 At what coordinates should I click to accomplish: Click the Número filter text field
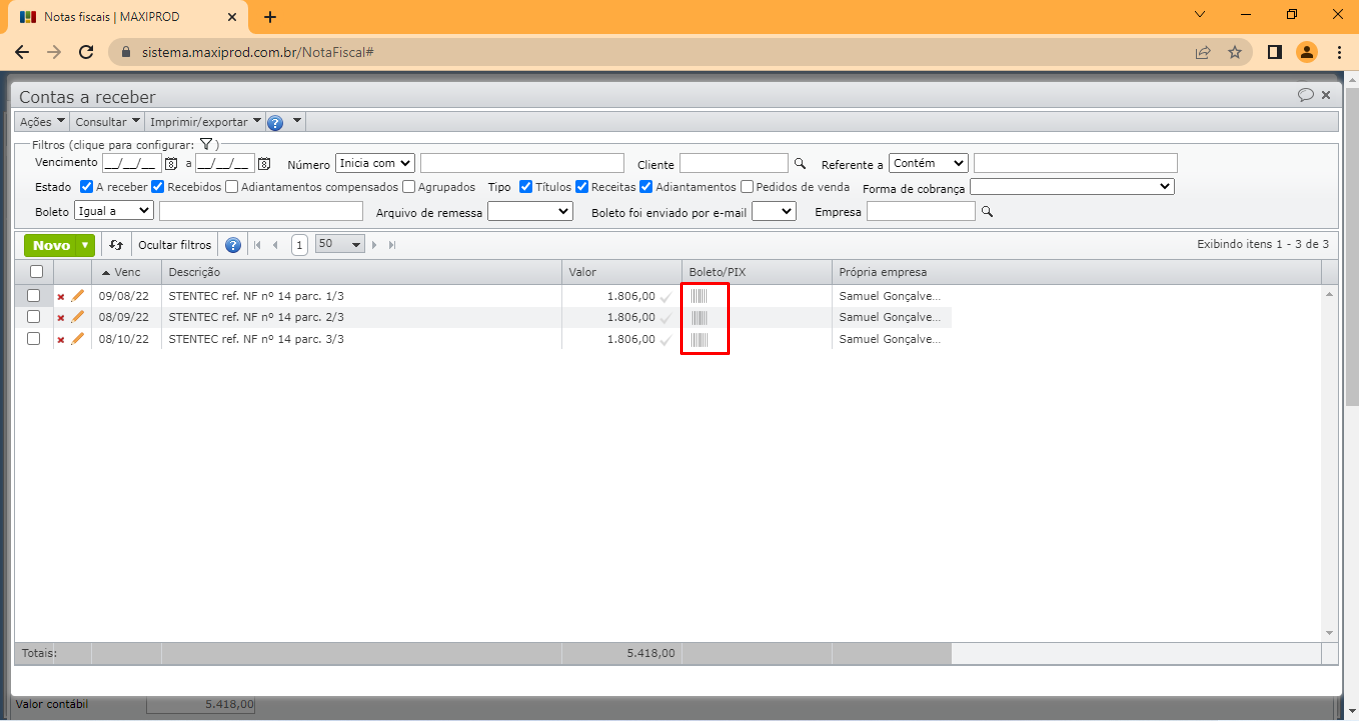click(x=522, y=163)
